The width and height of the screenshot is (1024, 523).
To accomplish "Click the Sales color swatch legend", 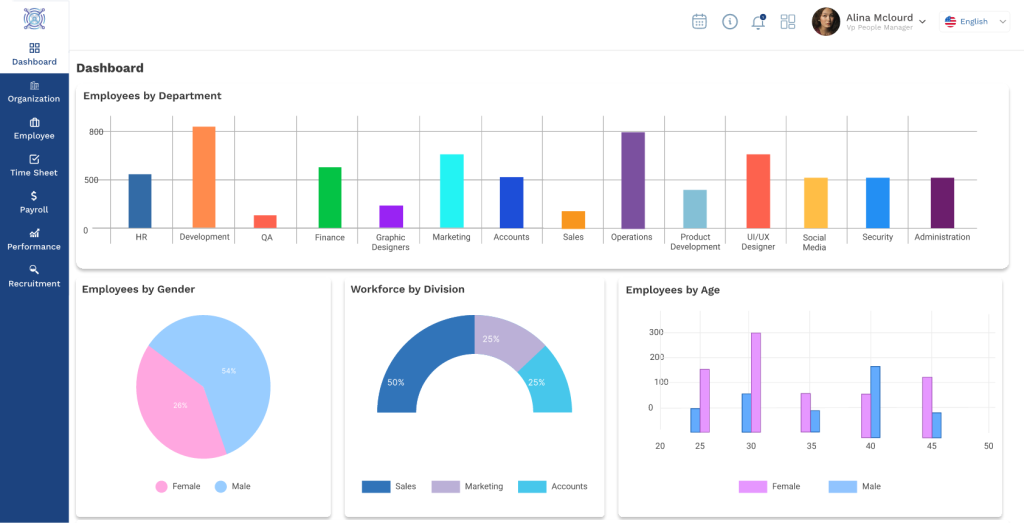I will (x=376, y=486).
